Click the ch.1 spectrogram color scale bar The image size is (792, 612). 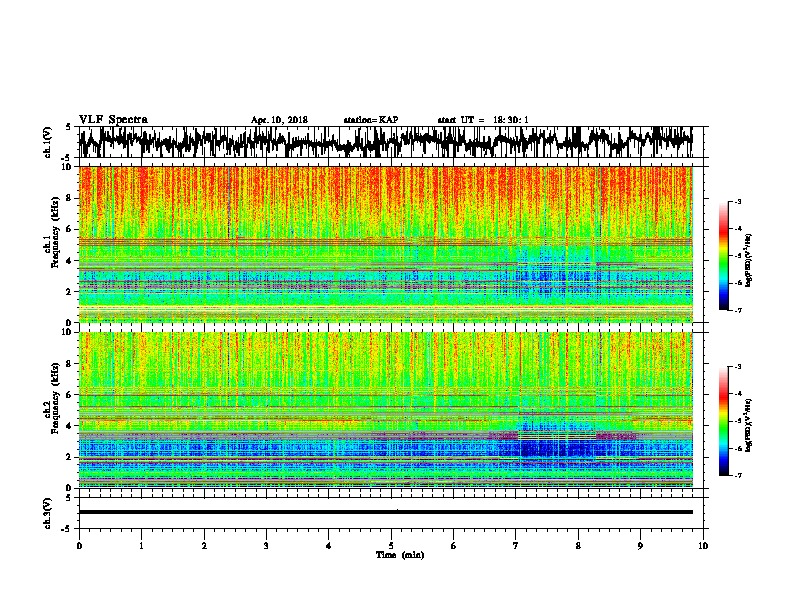tap(723, 256)
